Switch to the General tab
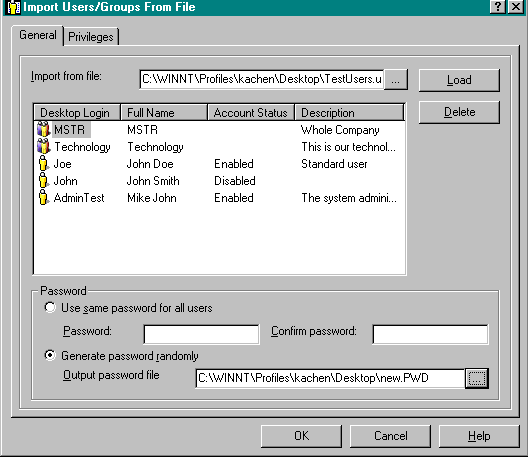528x457 pixels. (38, 35)
